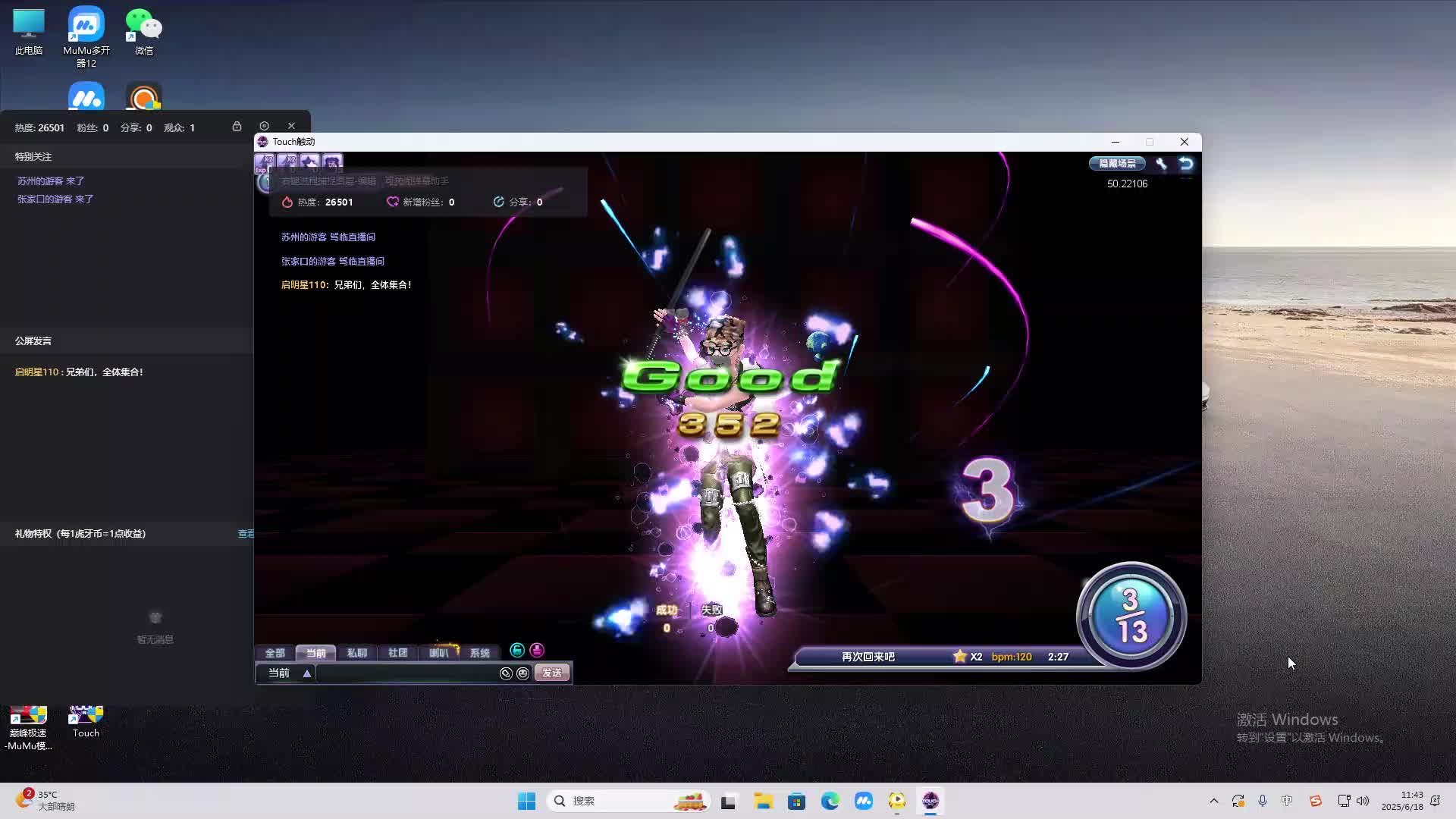Click the blue return arrow icon
The height and width of the screenshot is (819, 1456).
coord(1186,164)
